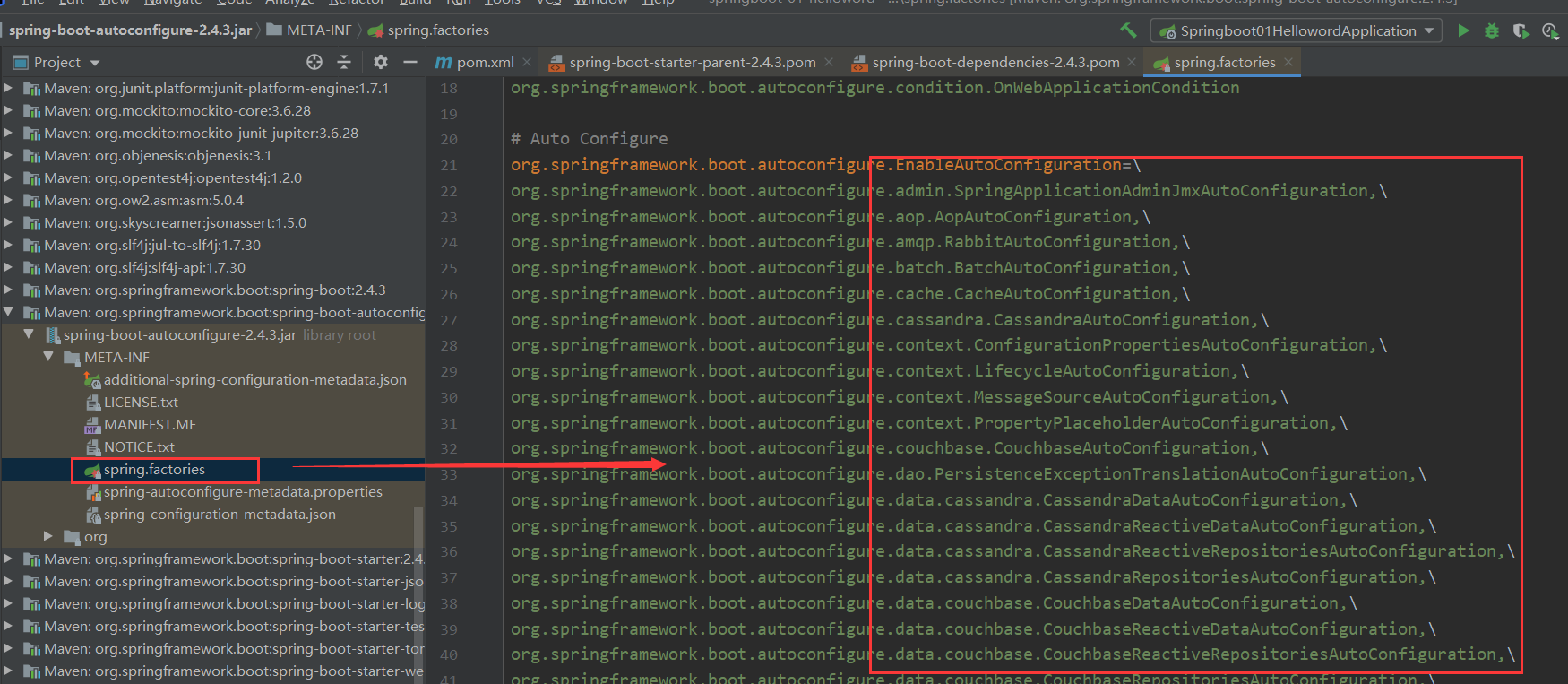Switch to the pom.xml tab
1568x684 pixels.
(485, 62)
